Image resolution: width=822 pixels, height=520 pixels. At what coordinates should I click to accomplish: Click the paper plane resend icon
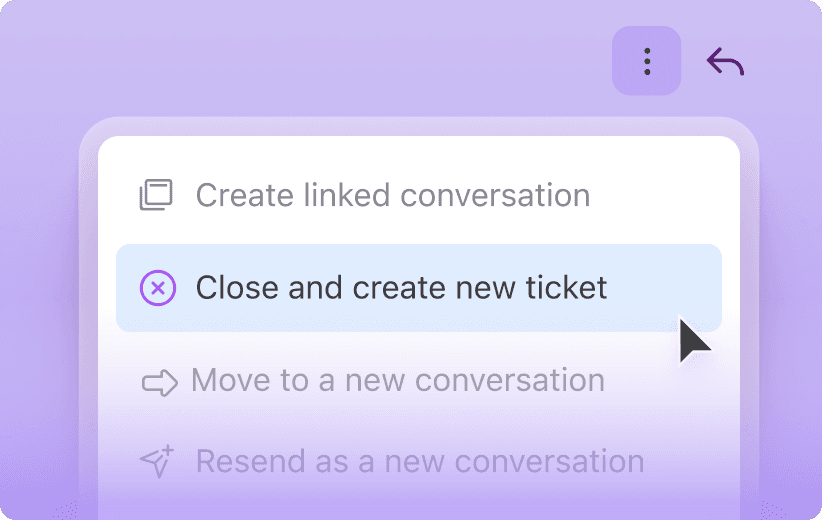coord(157,461)
